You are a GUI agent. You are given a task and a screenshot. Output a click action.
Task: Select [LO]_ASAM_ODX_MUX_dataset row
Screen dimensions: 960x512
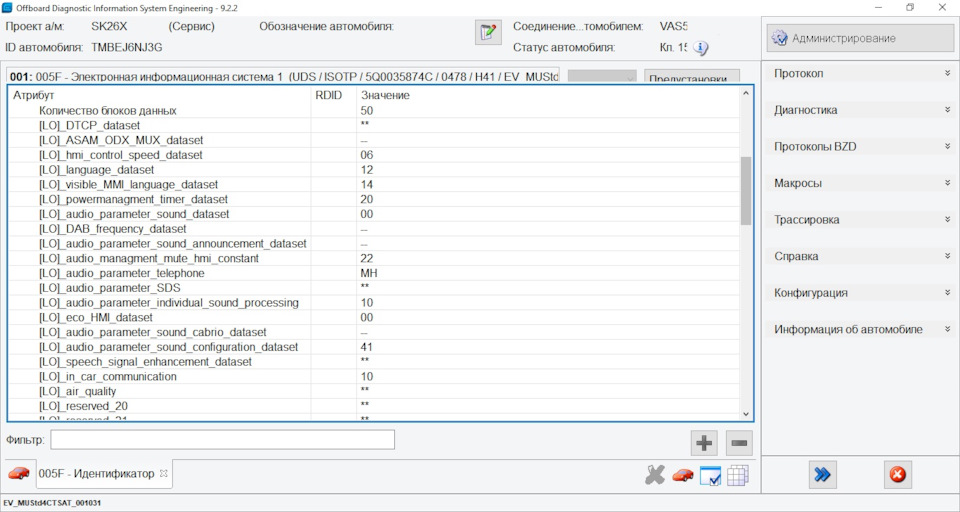click(x=374, y=140)
